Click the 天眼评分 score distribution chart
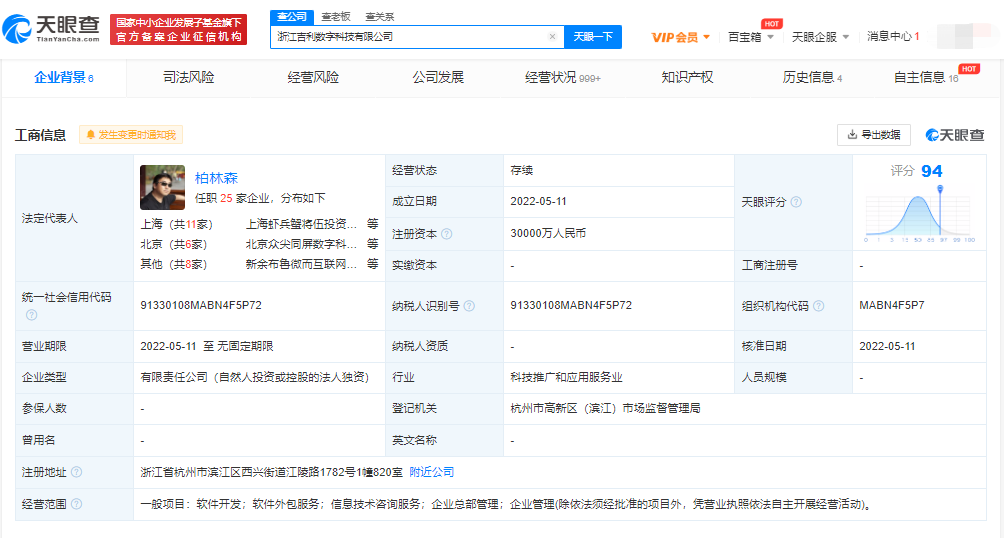This screenshot has width=1004, height=538. coord(919,216)
